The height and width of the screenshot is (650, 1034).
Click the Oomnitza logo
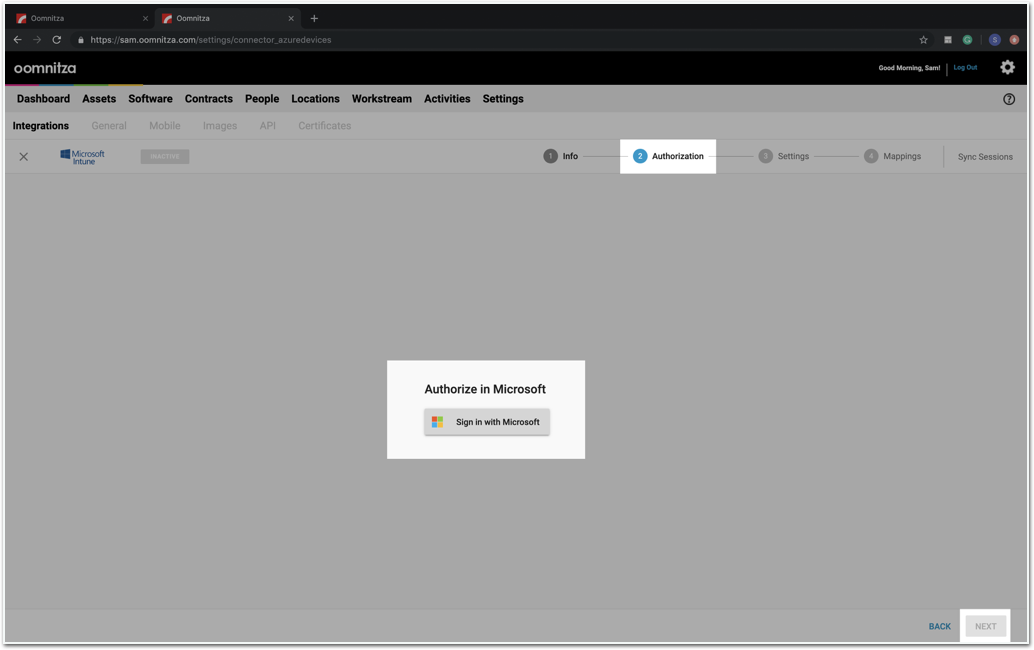click(45, 68)
